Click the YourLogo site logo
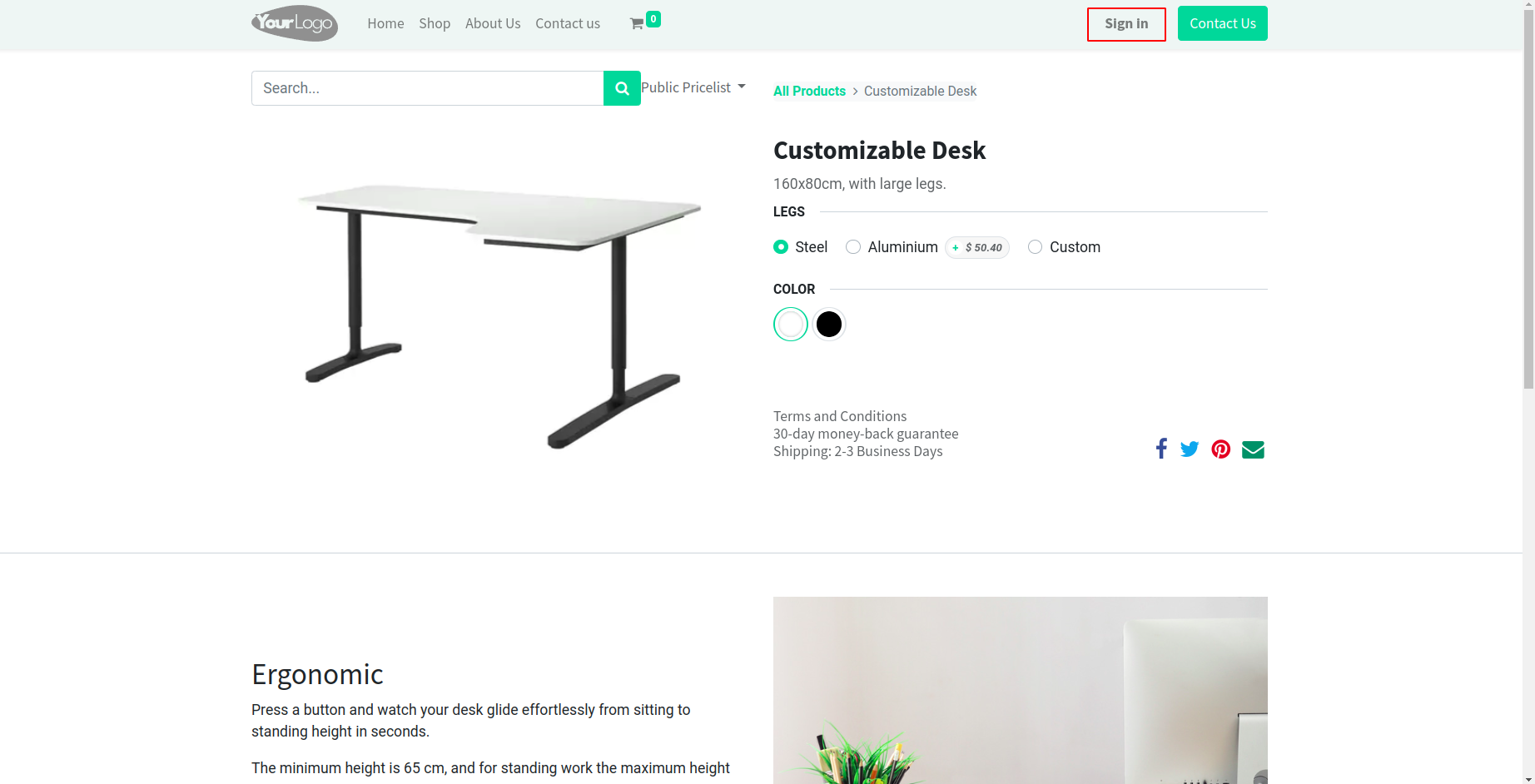This screenshot has width=1535, height=784. 295,23
